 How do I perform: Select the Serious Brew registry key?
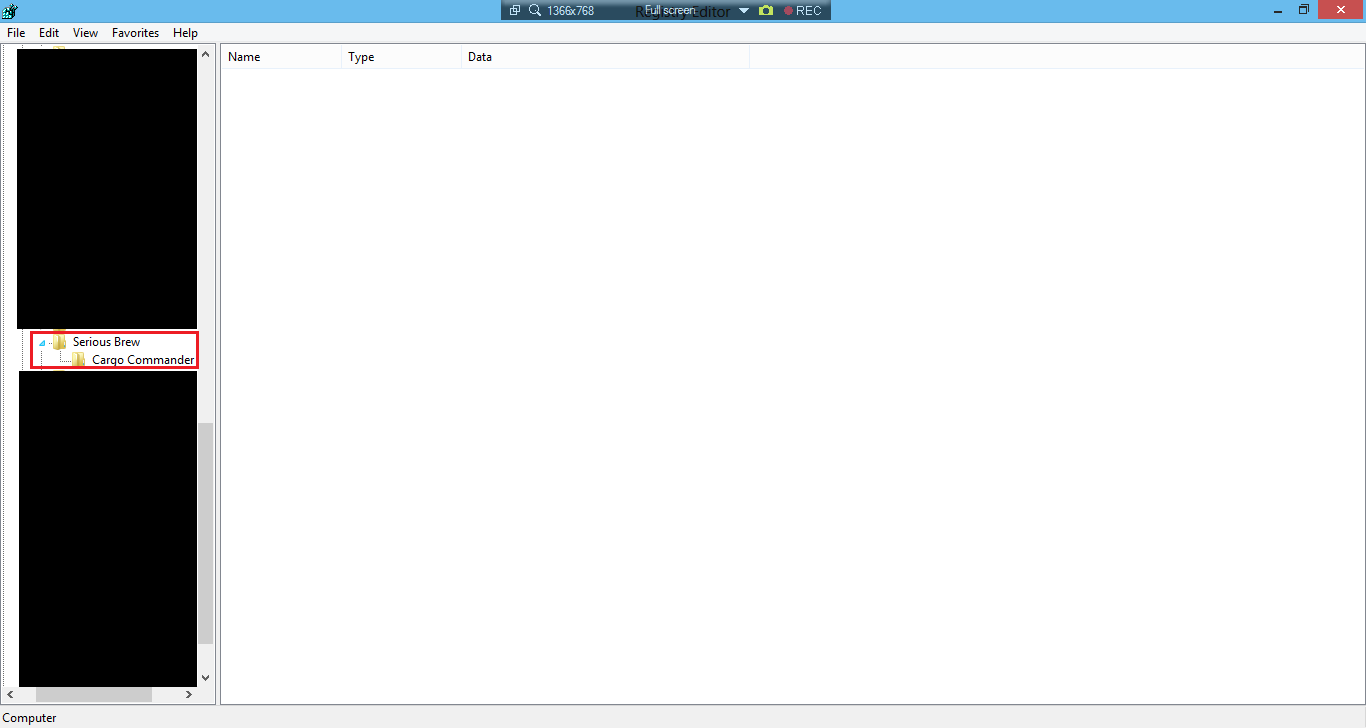tap(106, 342)
